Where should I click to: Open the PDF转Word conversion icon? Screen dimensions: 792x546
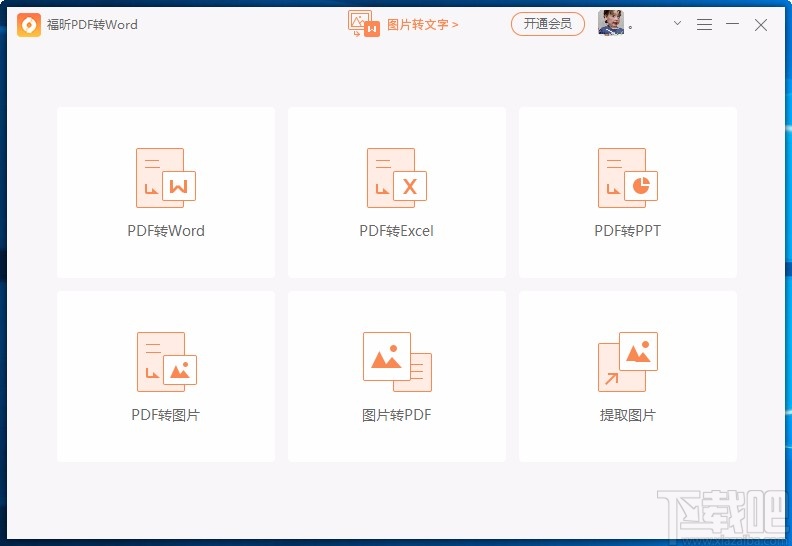click(x=166, y=178)
